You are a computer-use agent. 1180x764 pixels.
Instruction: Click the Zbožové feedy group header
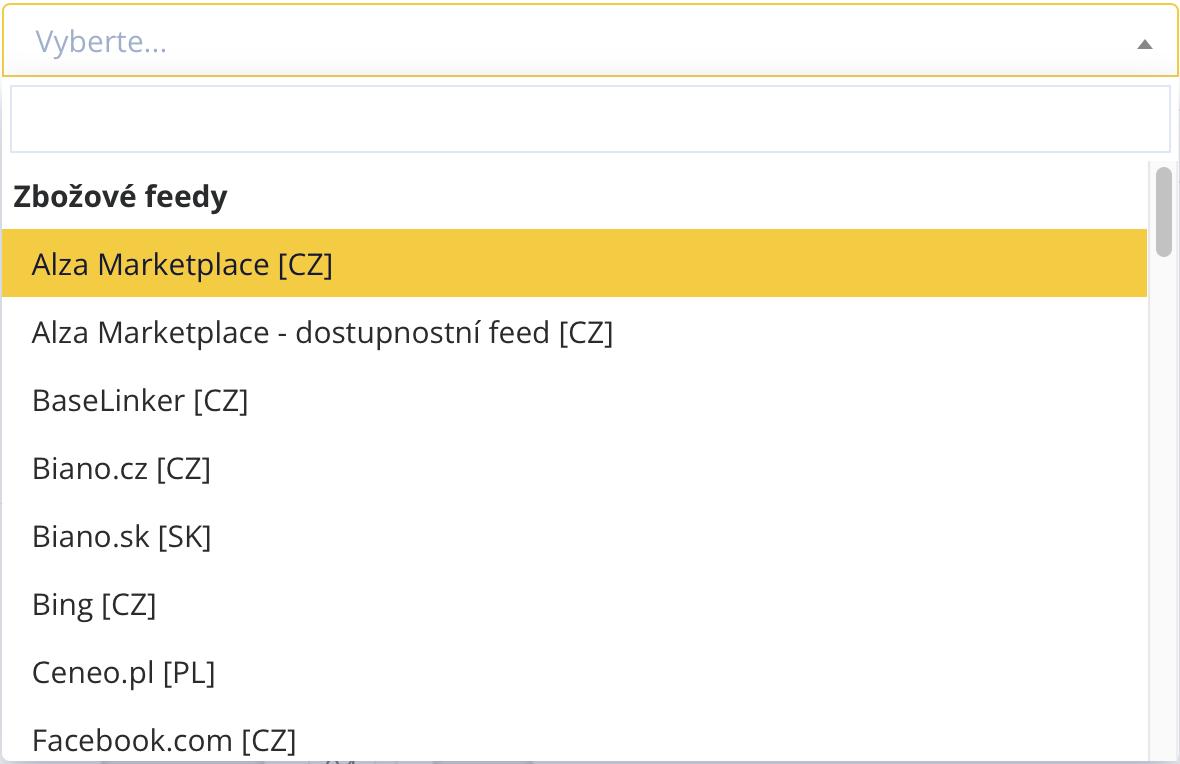click(x=120, y=197)
